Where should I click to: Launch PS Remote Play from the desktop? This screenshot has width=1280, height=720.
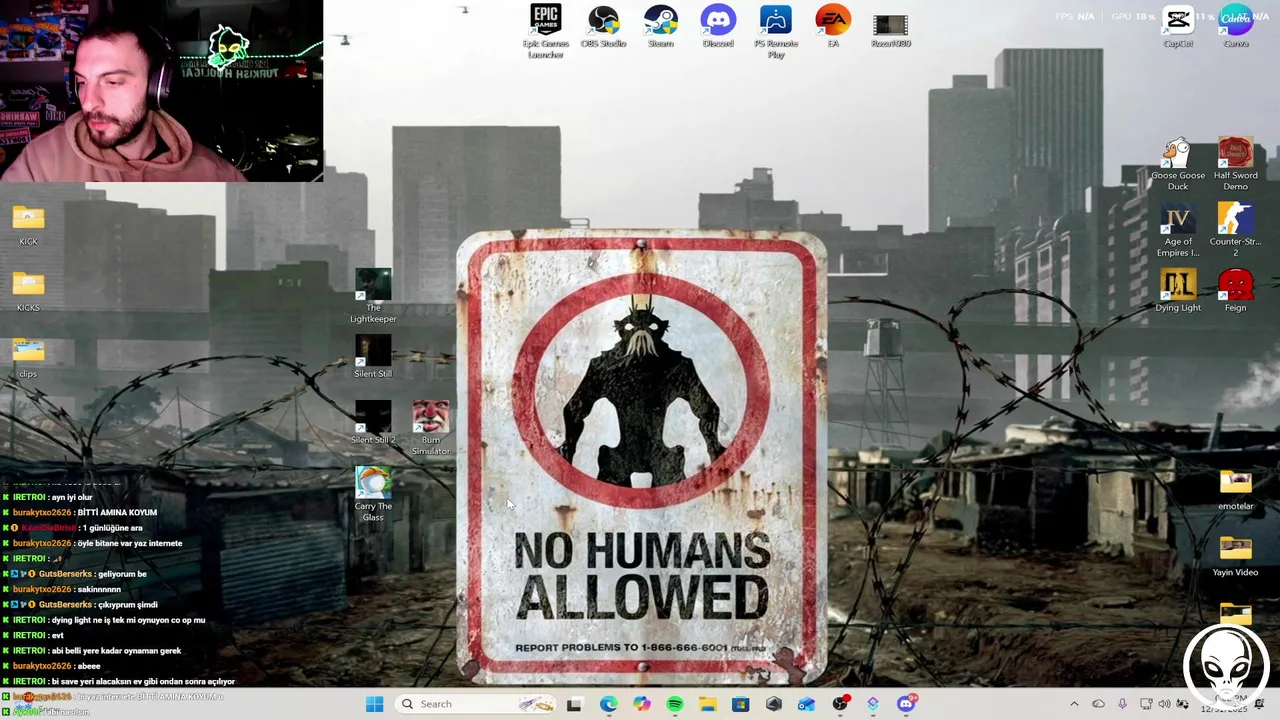click(776, 31)
